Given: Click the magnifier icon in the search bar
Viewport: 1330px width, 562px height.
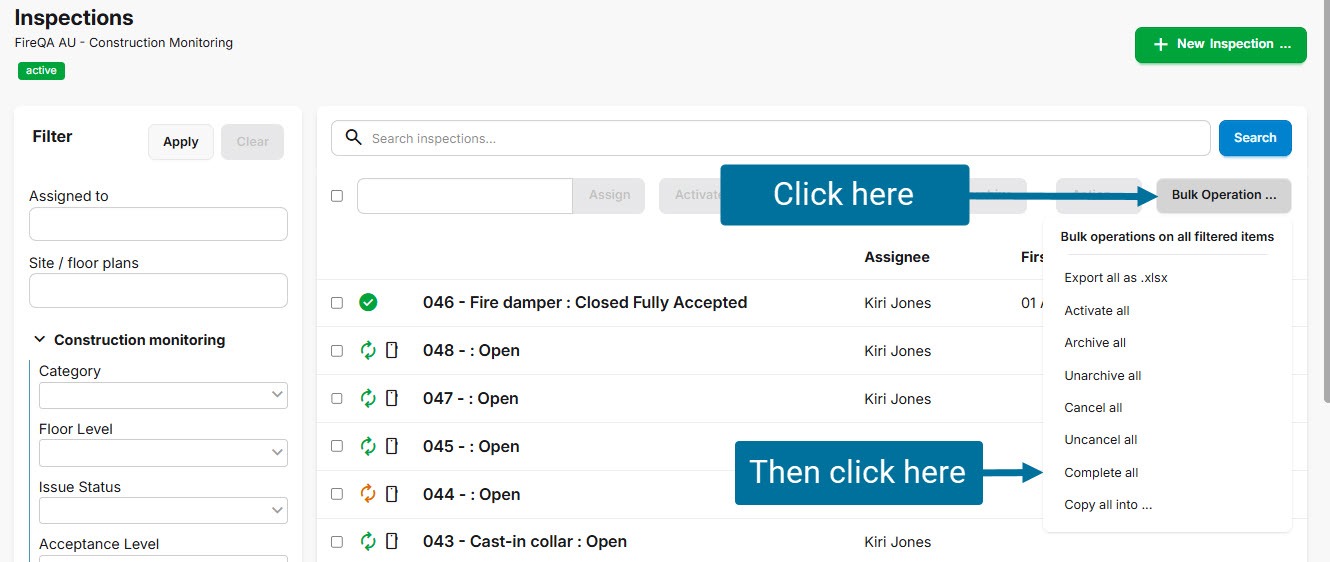Looking at the screenshot, I should 353,138.
